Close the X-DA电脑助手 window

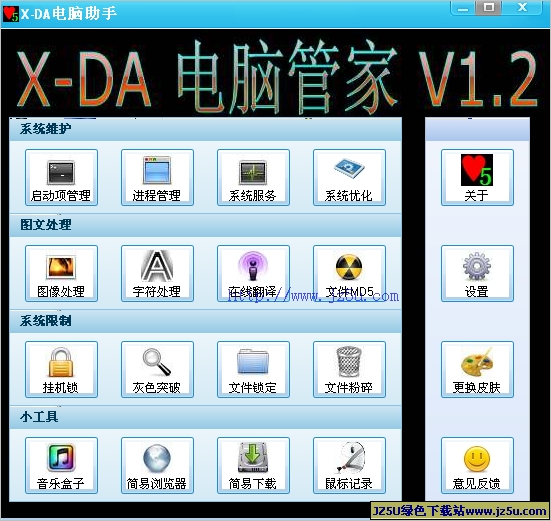[521, 8]
